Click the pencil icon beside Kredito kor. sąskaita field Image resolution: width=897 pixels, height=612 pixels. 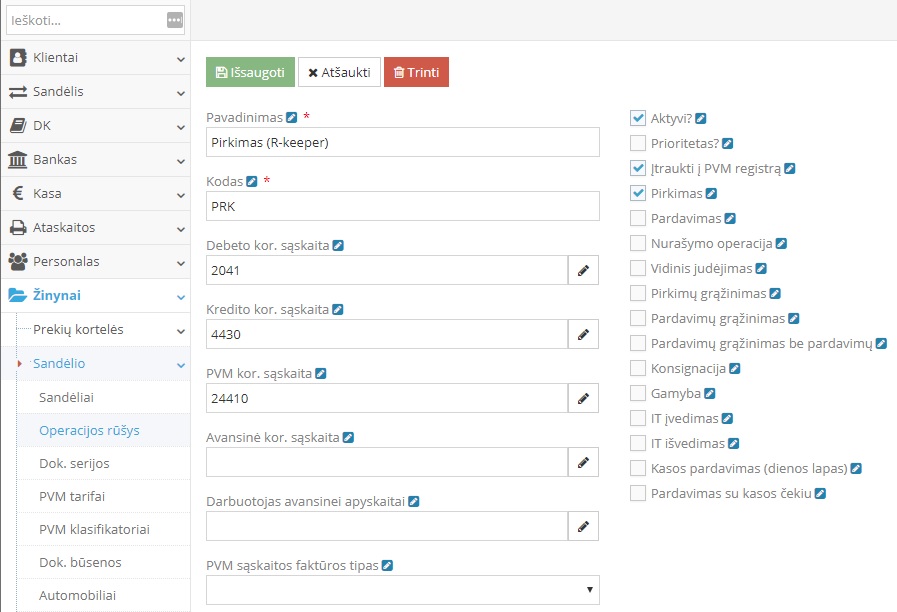tap(583, 334)
